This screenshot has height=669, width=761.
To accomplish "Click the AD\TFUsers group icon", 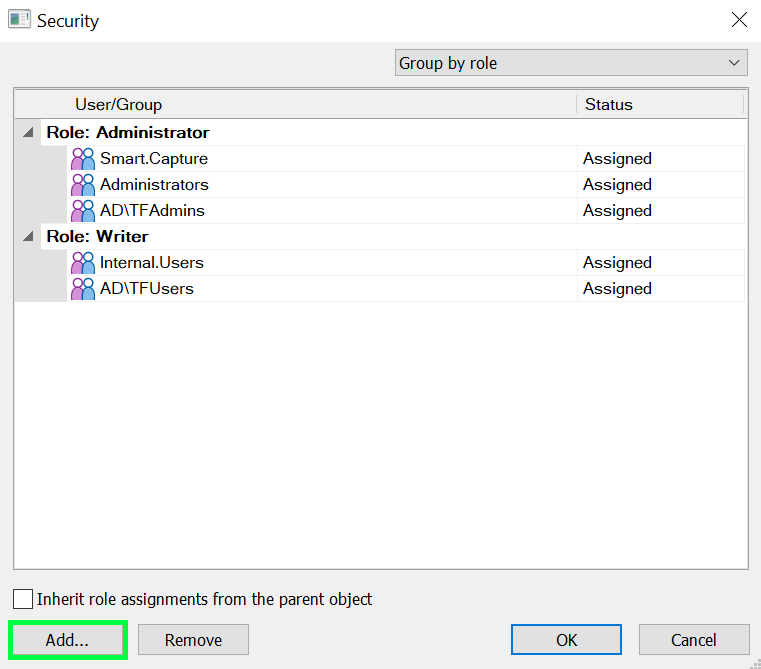I will tap(83, 289).
